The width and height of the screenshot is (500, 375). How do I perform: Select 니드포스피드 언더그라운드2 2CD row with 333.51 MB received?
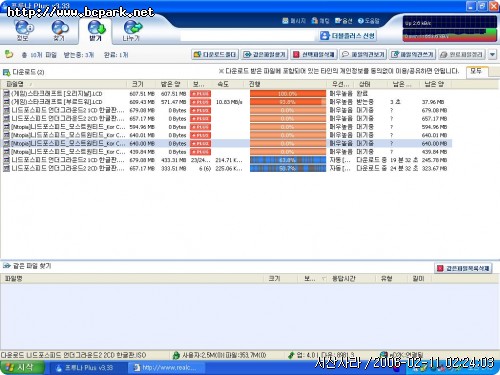pyautogui.click(x=227, y=169)
